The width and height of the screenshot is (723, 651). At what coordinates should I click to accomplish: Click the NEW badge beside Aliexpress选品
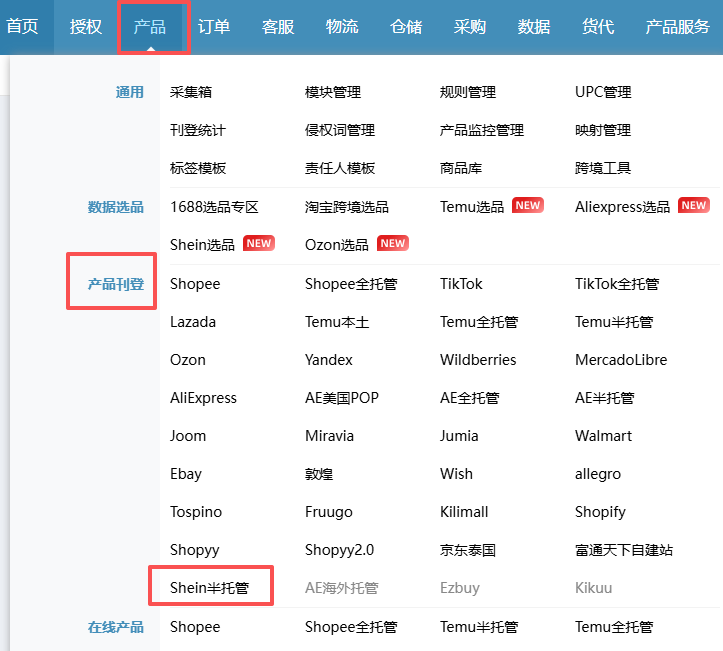pos(693,206)
